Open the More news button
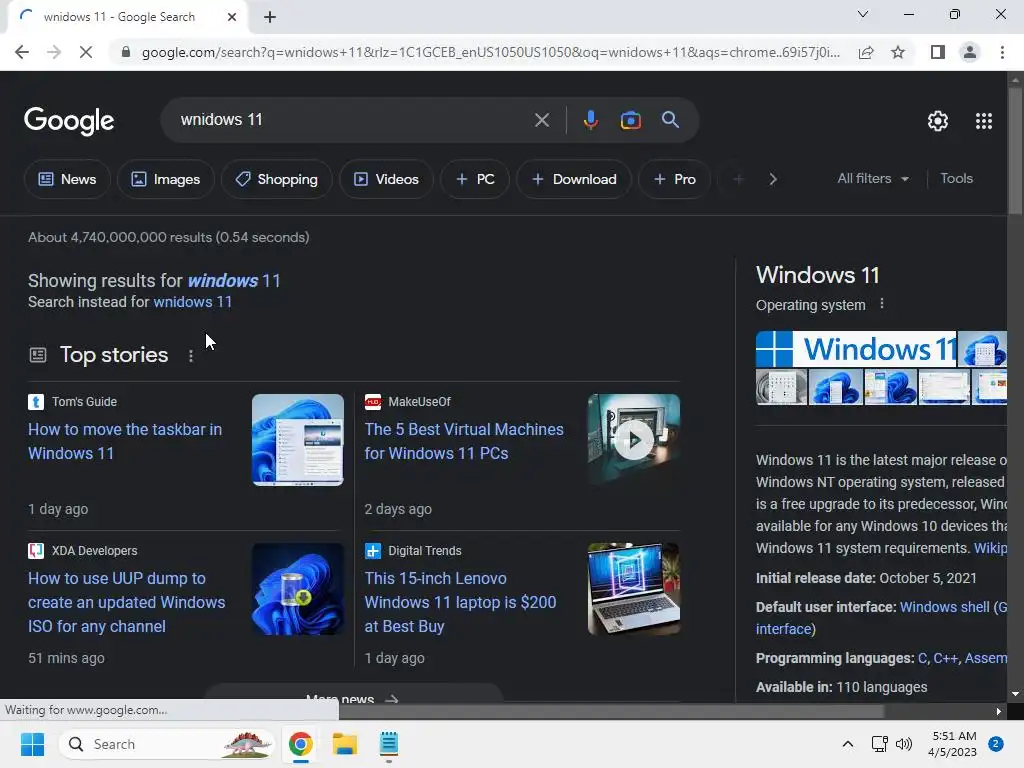This screenshot has width=1024, height=768. tap(353, 696)
